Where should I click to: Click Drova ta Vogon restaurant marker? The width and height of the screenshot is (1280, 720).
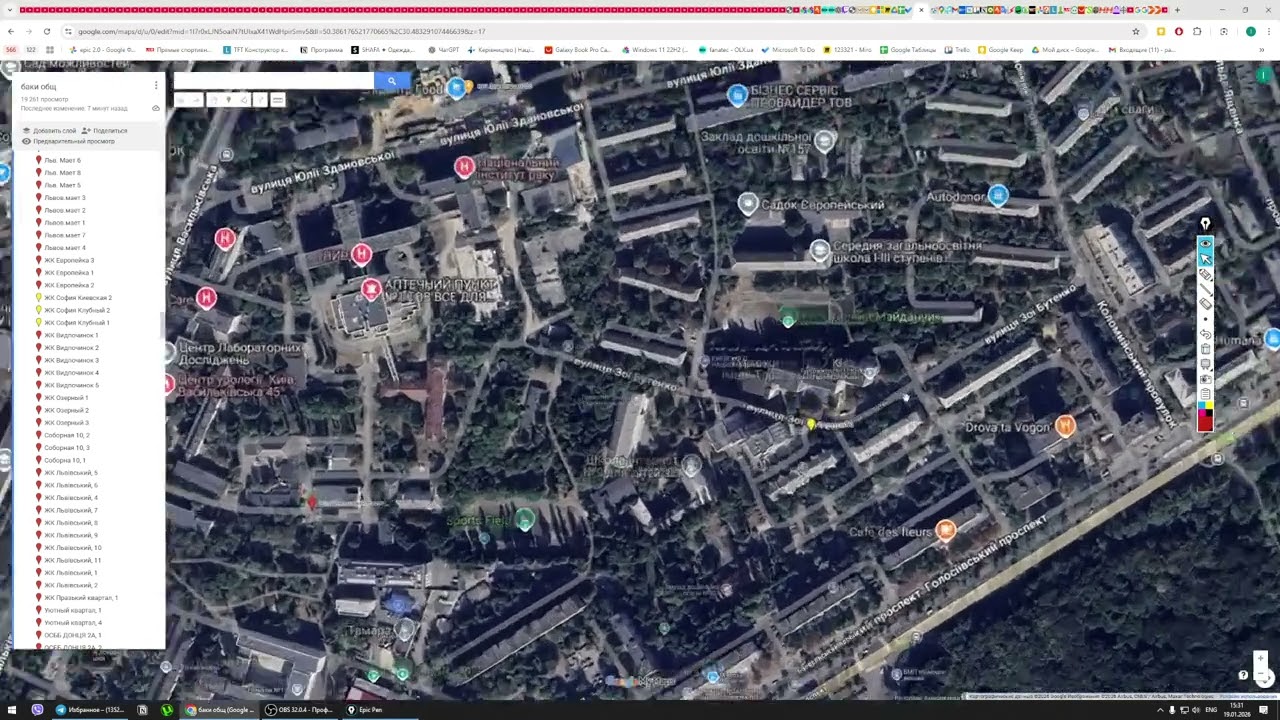1065,425
